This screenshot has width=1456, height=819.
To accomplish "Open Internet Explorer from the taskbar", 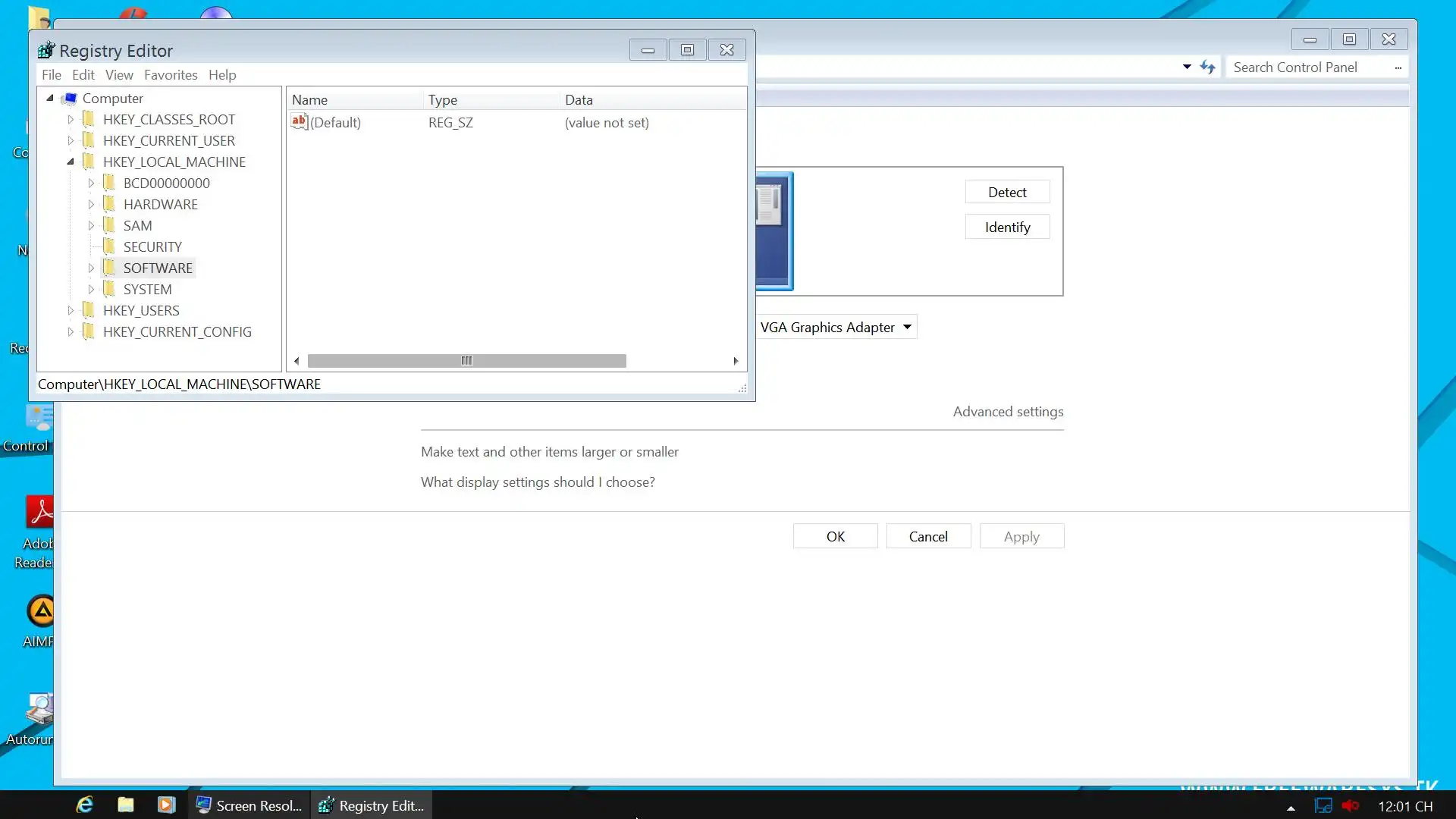I will [85, 805].
